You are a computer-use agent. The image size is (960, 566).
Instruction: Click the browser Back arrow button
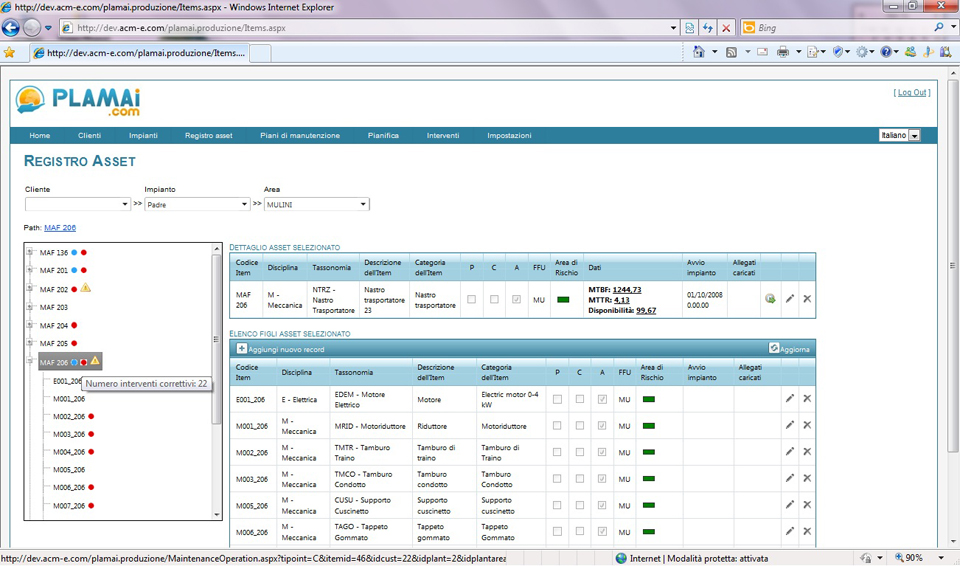(11, 28)
